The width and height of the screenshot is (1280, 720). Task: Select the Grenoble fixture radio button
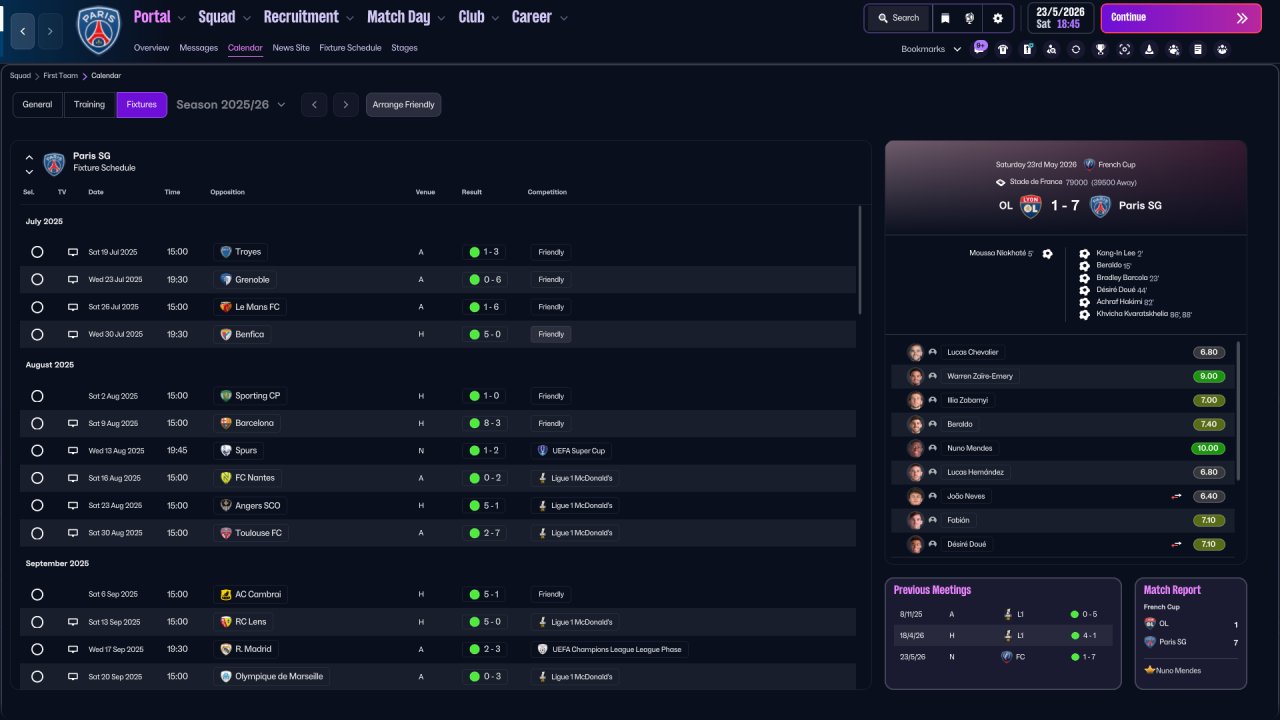[37, 280]
